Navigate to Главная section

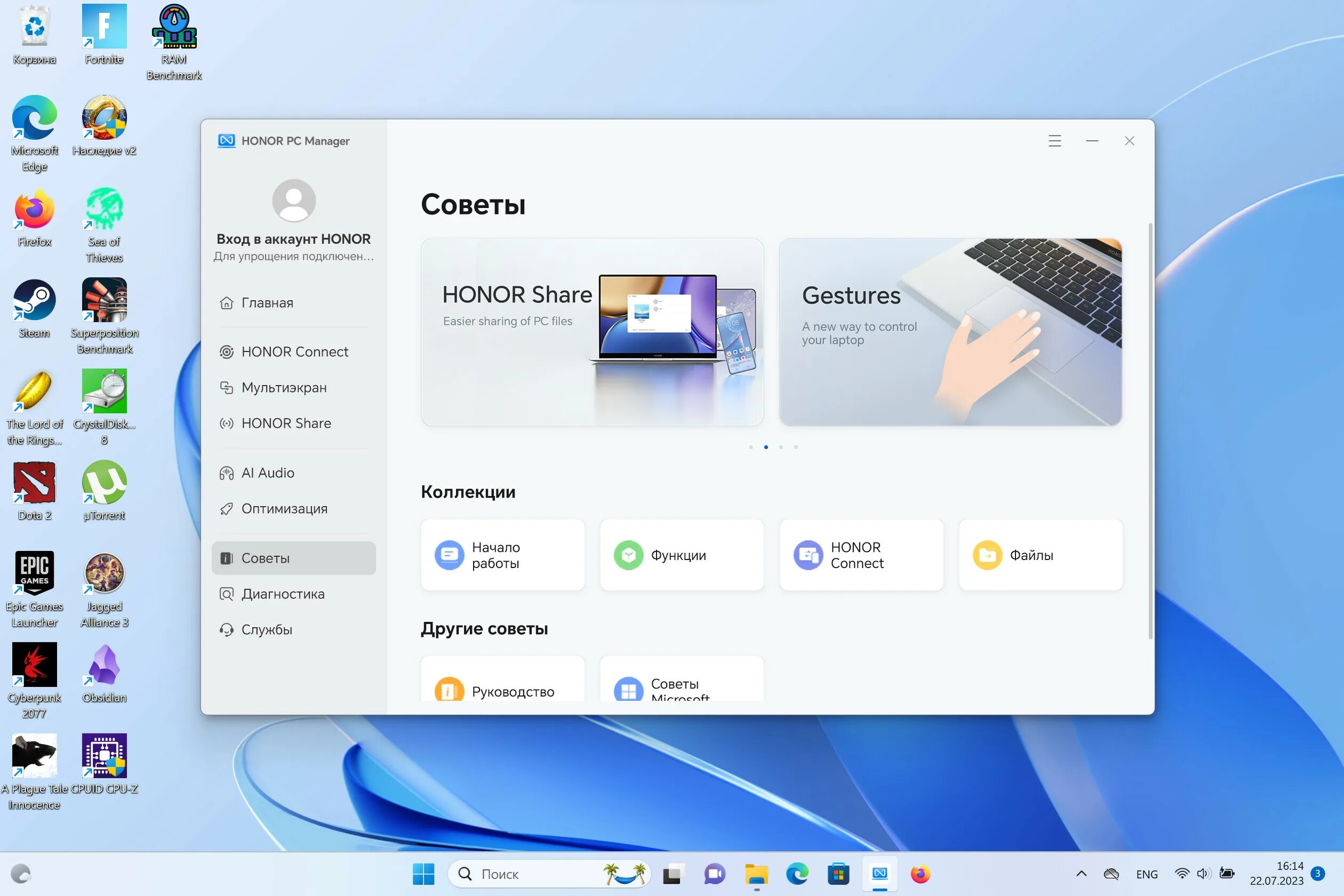(x=268, y=302)
